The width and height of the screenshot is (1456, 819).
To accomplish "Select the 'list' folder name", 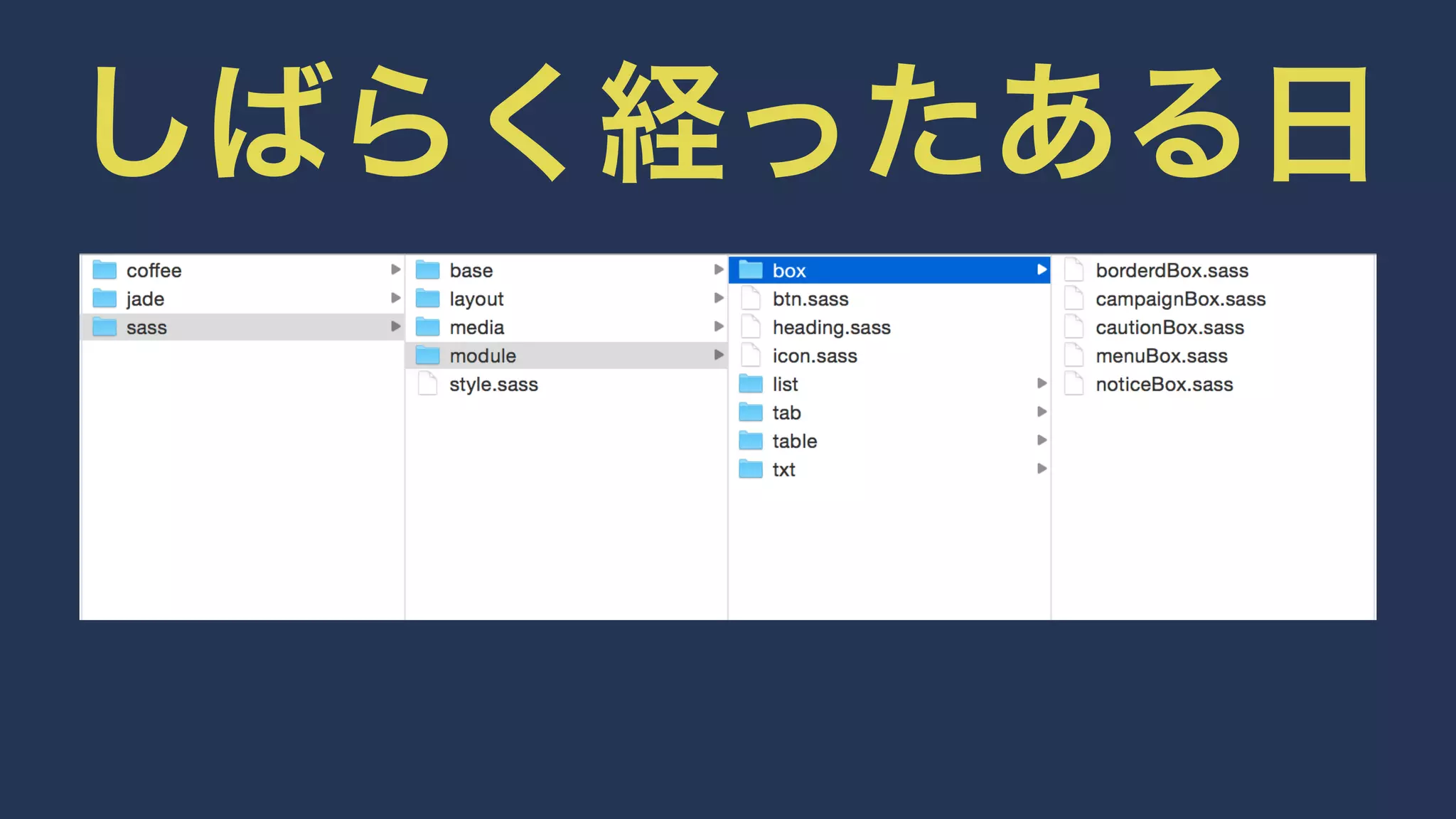I will 785,385.
